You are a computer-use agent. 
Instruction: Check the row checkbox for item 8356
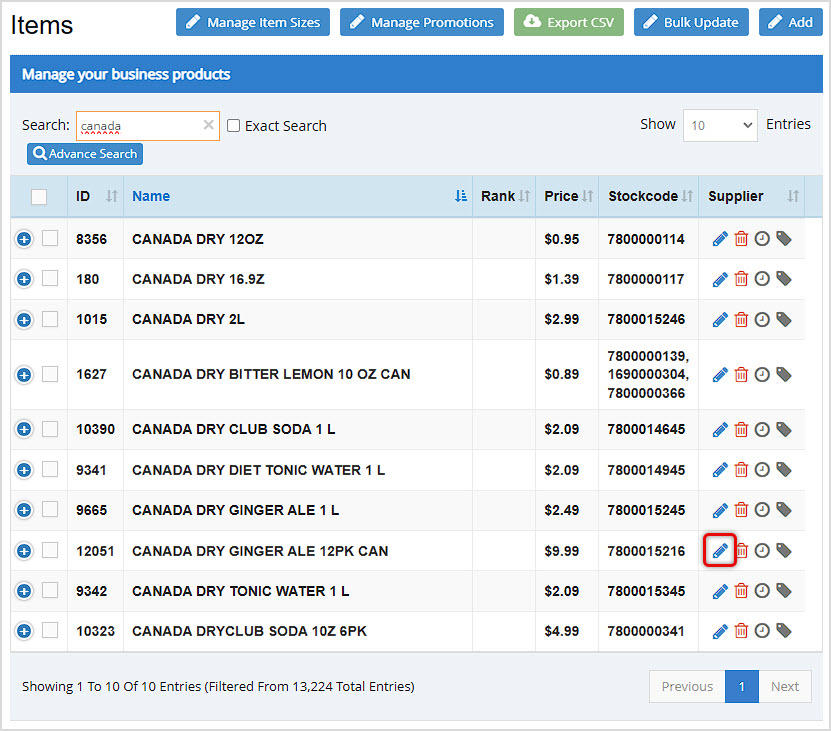50,238
